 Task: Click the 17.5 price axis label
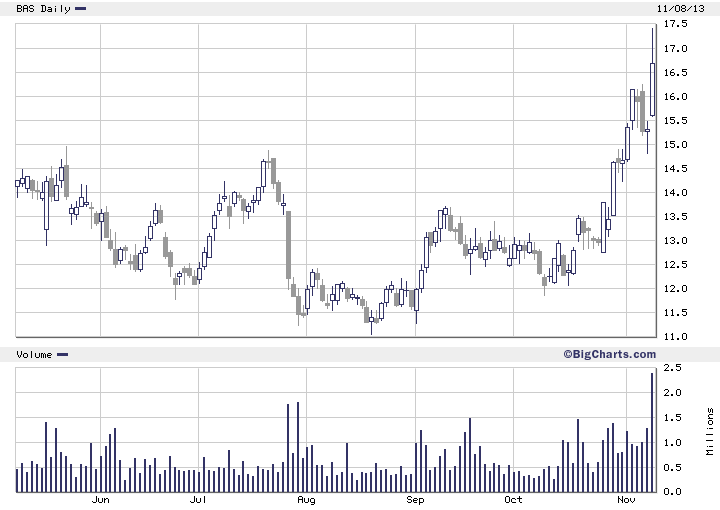pos(675,24)
